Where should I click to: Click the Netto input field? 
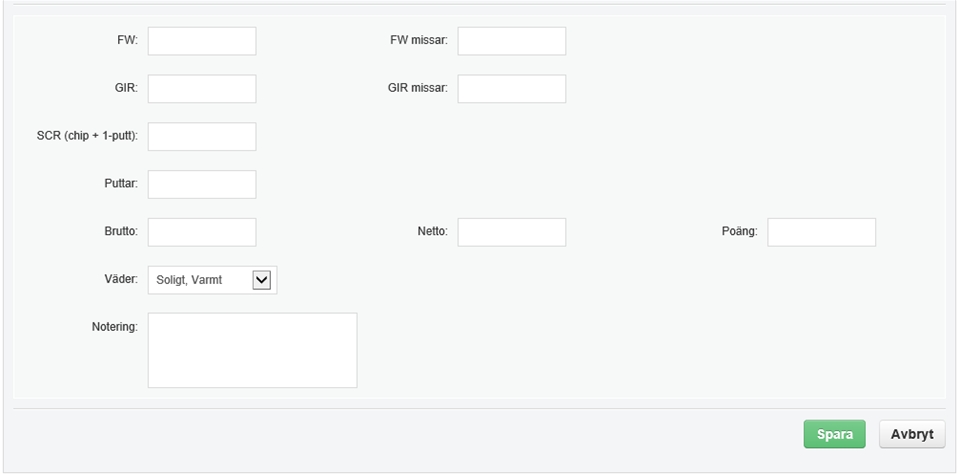coord(512,232)
